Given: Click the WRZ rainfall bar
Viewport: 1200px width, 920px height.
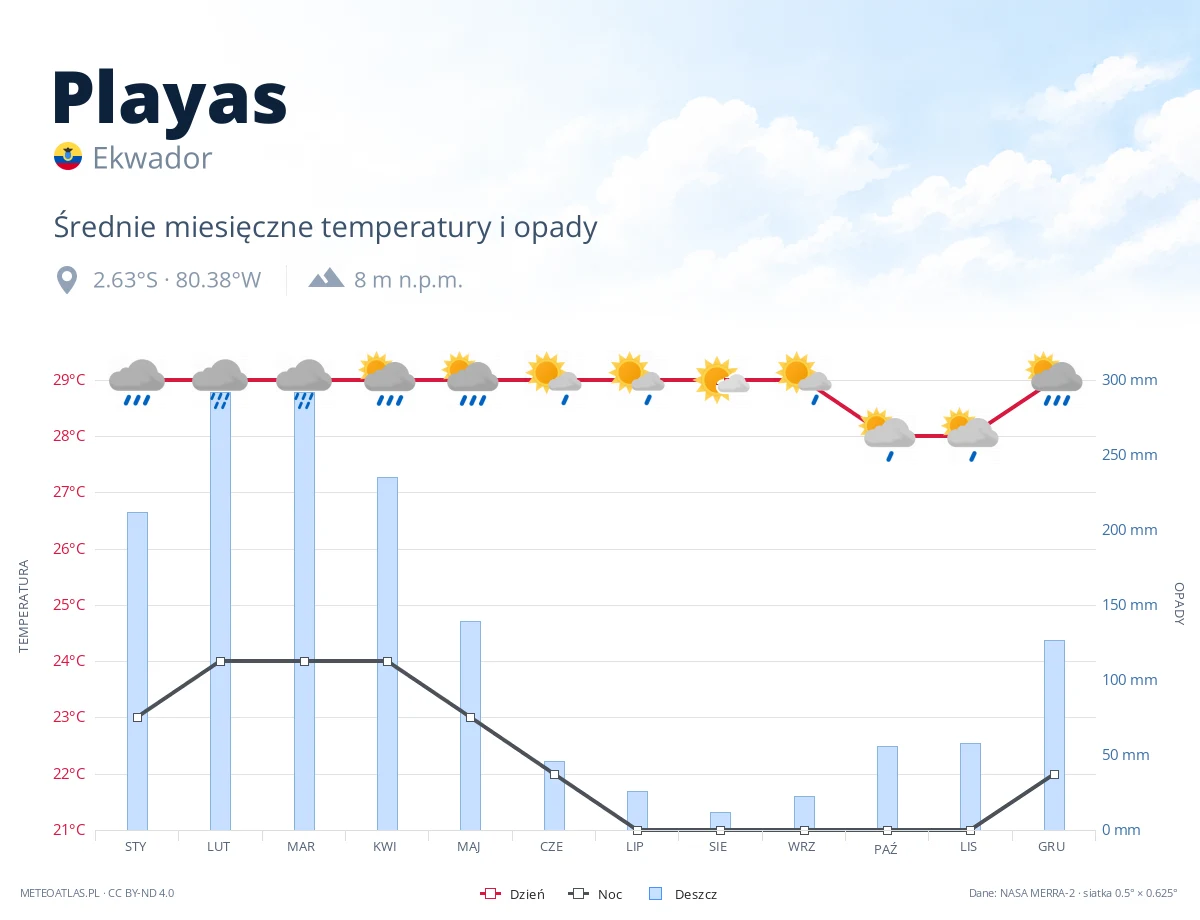Looking at the screenshot, I should [804, 813].
